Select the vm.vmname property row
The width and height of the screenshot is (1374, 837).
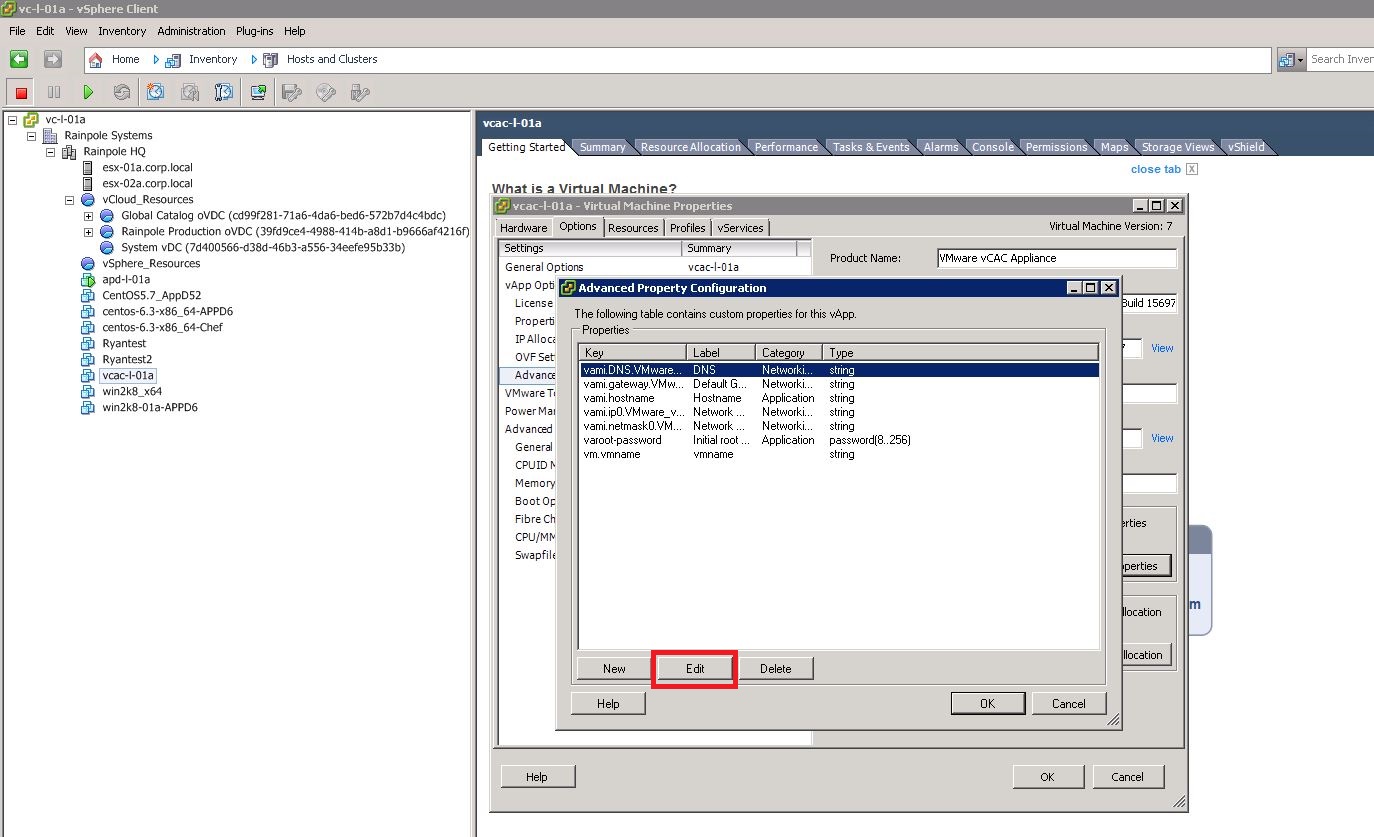pos(838,454)
